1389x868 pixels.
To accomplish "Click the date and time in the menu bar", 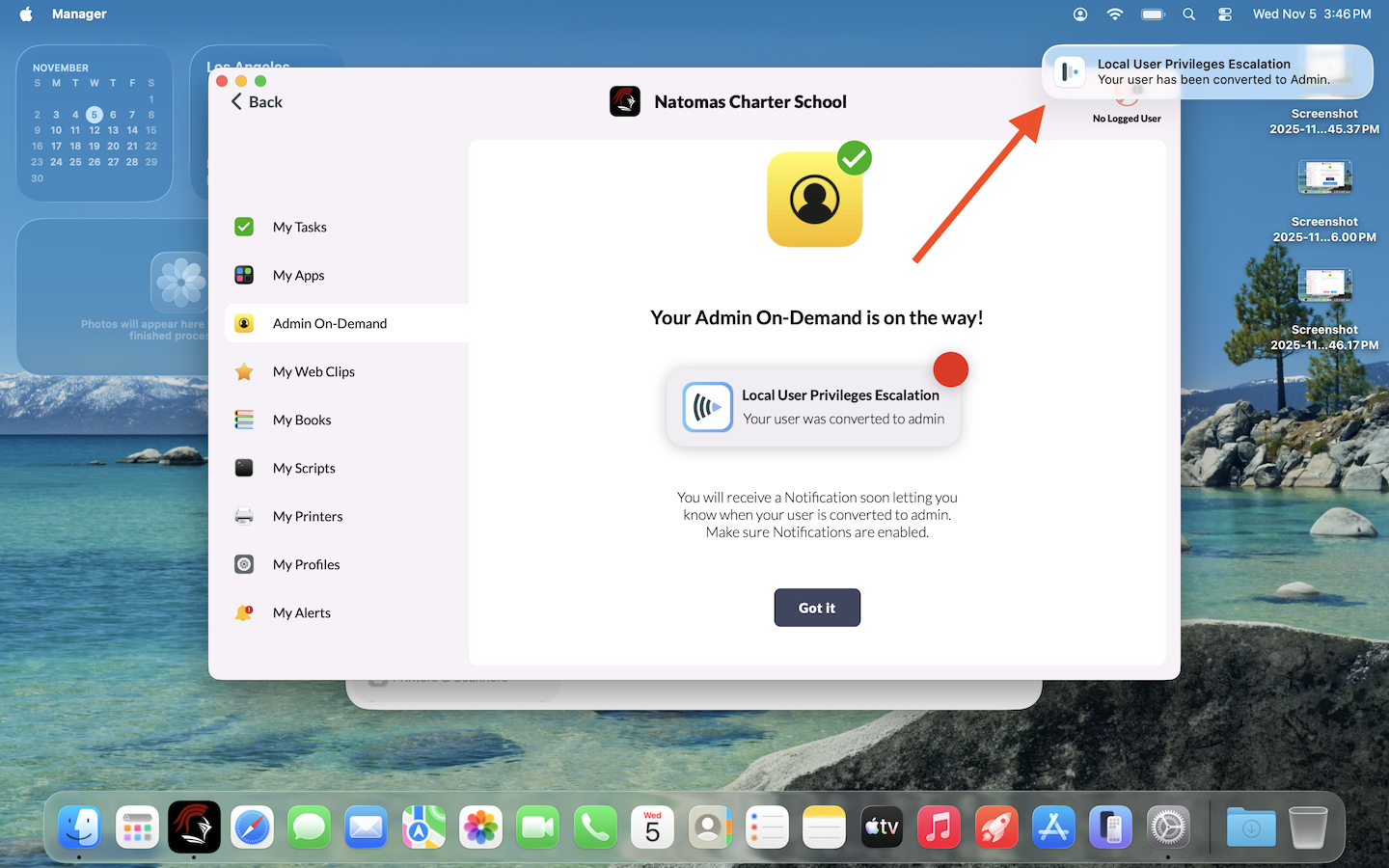I will [x=1312, y=14].
